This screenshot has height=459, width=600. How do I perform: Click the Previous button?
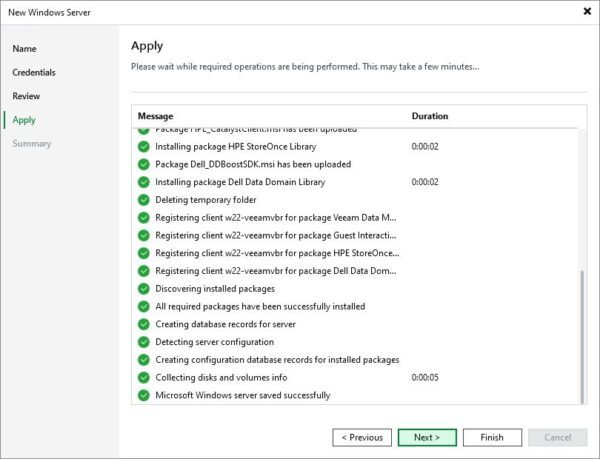(x=362, y=437)
